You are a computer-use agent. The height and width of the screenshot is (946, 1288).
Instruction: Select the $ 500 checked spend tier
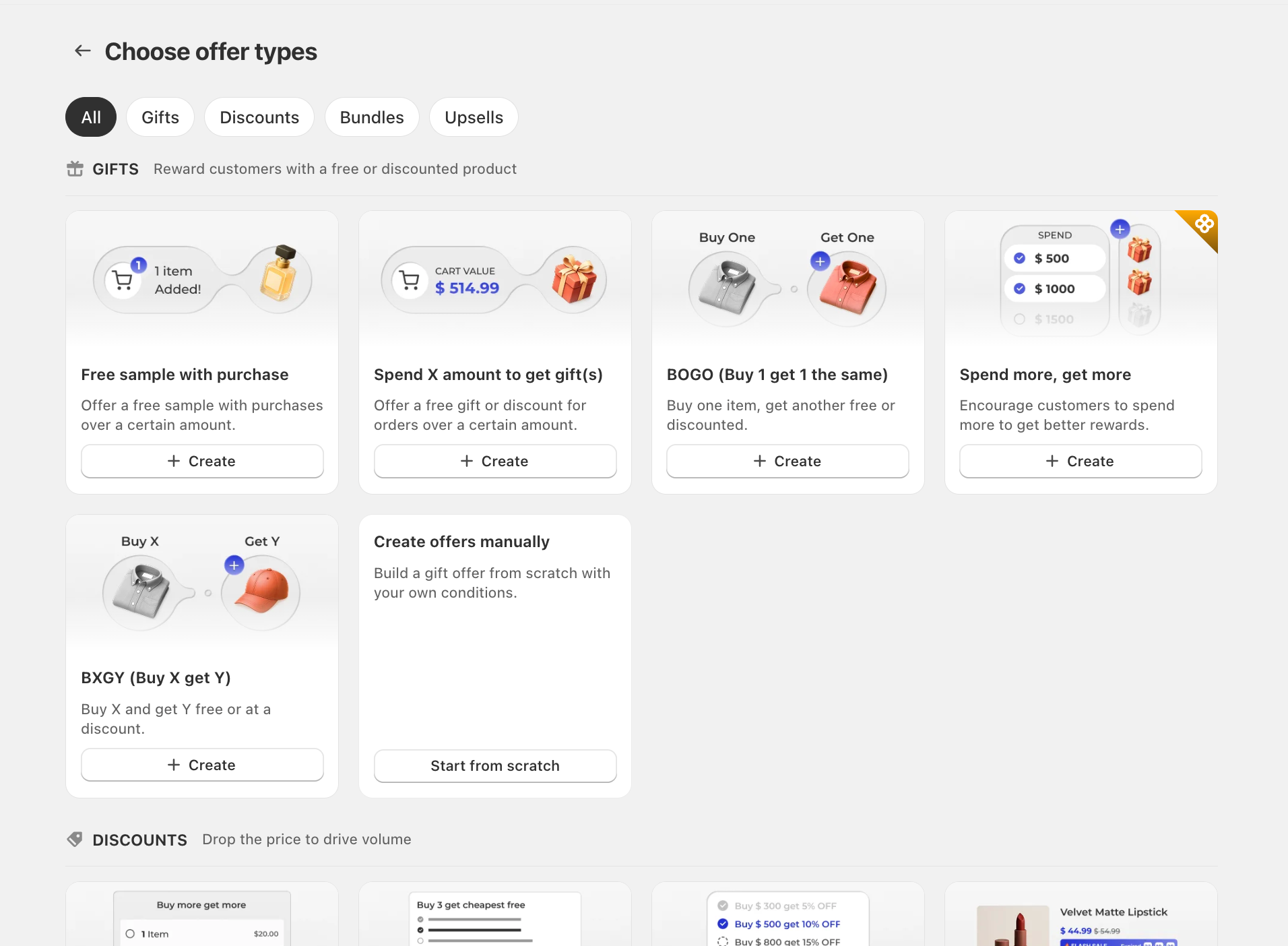click(1054, 258)
